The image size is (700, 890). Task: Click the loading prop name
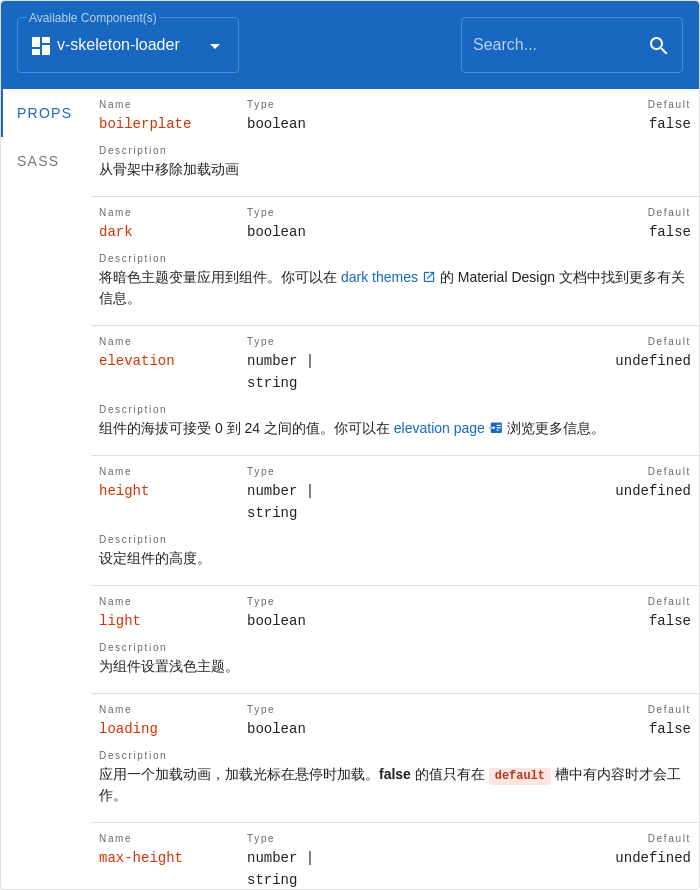tap(128, 728)
